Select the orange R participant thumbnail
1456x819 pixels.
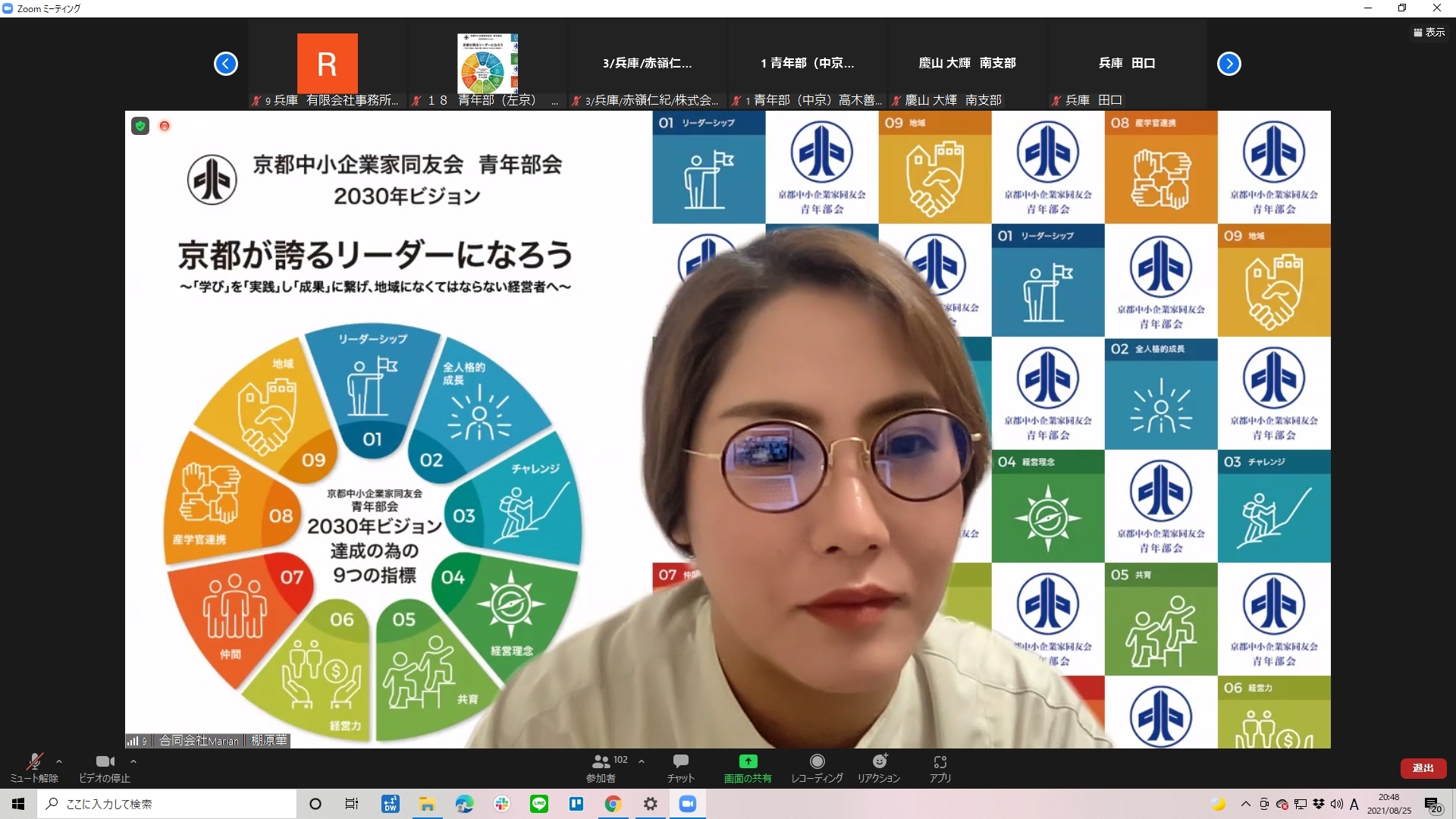coord(328,64)
